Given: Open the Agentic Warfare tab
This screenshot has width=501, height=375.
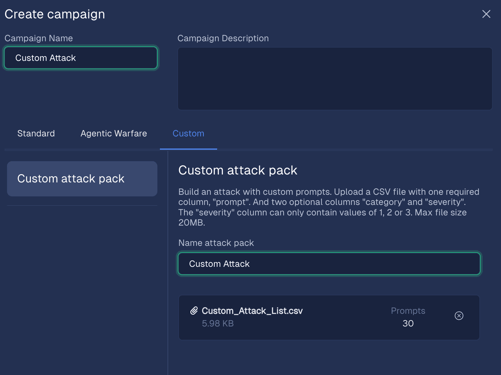Looking at the screenshot, I should click(114, 133).
